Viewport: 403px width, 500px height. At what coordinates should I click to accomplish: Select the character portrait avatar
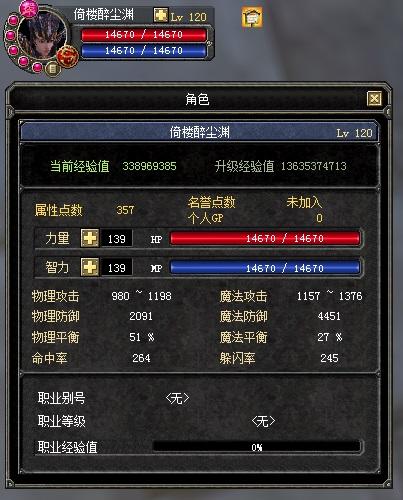coord(41,36)
